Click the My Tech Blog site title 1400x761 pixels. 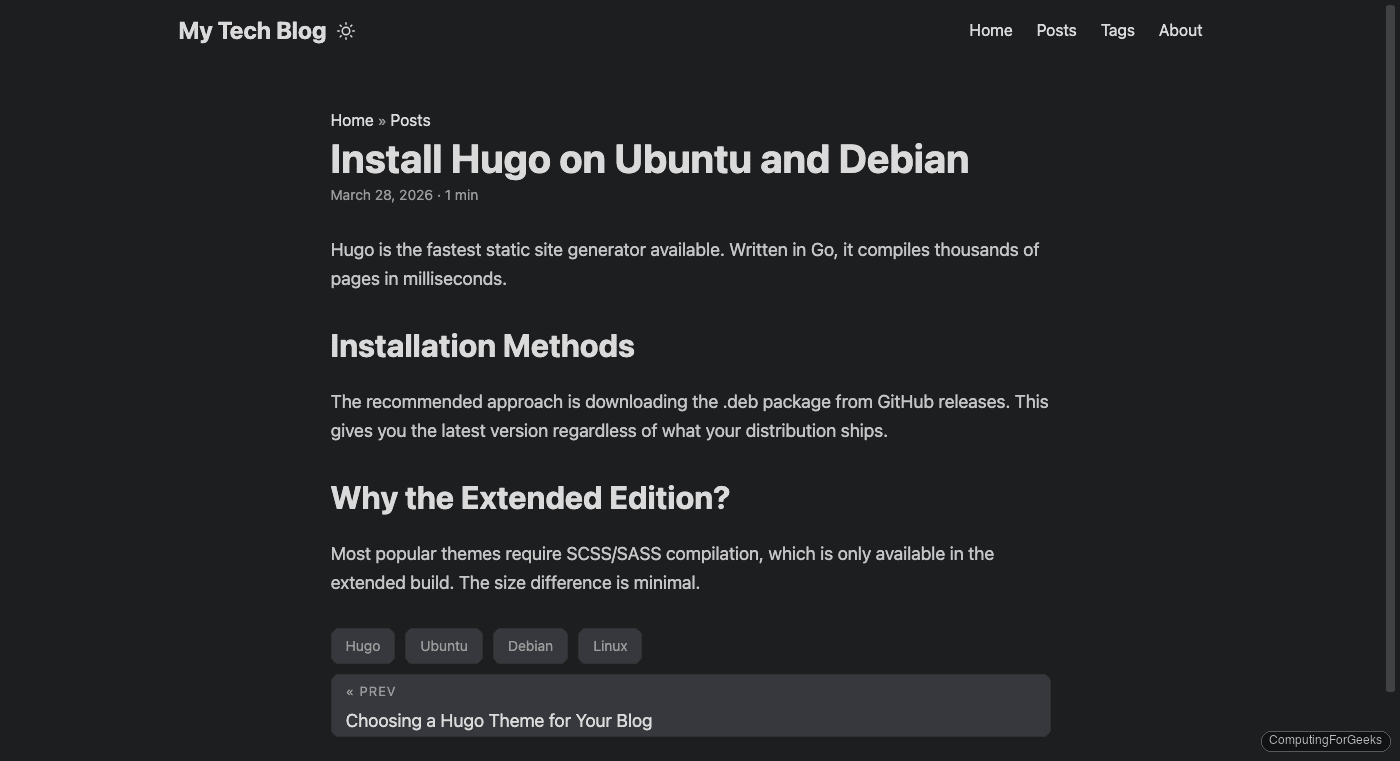[x=251, y=31]
